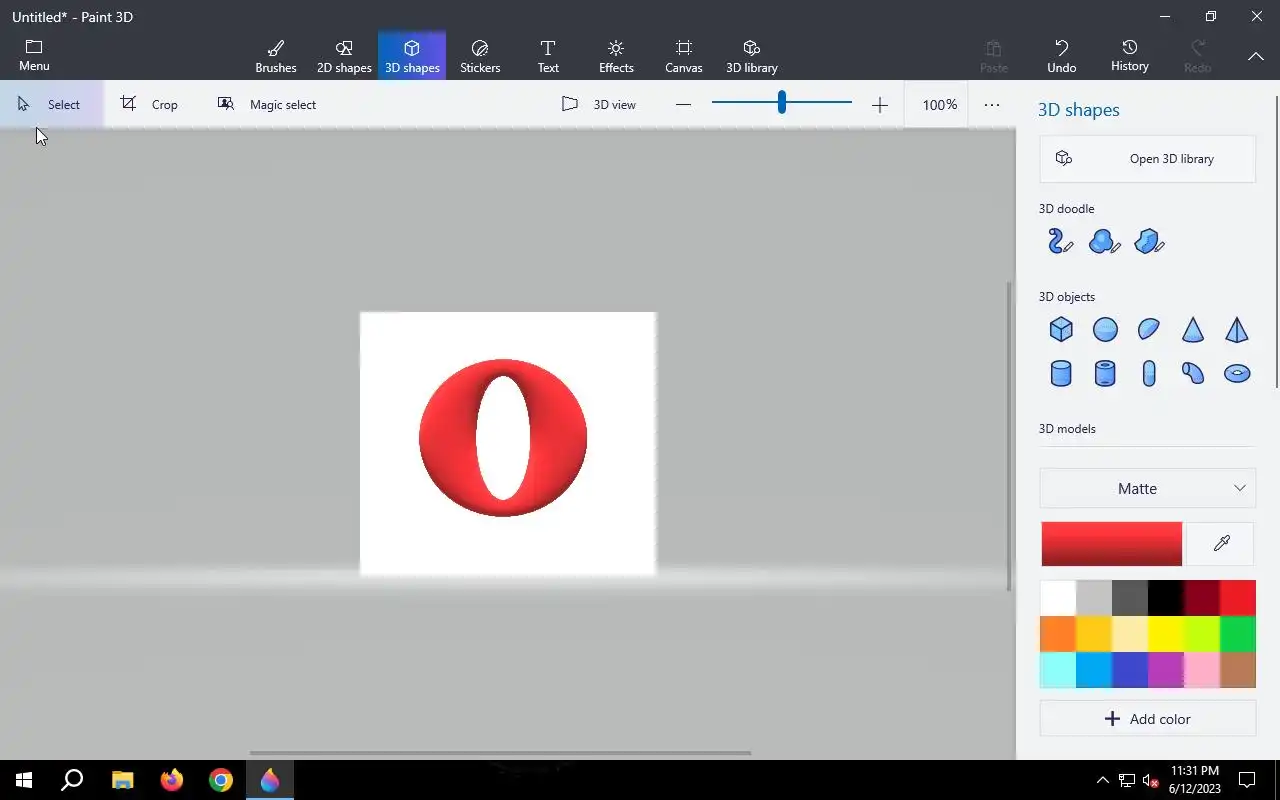Image resolution: width=1280 pixels, height=800 pixels.
Task: Pick the dark gray color swatch
Action: coord(1130,598)
